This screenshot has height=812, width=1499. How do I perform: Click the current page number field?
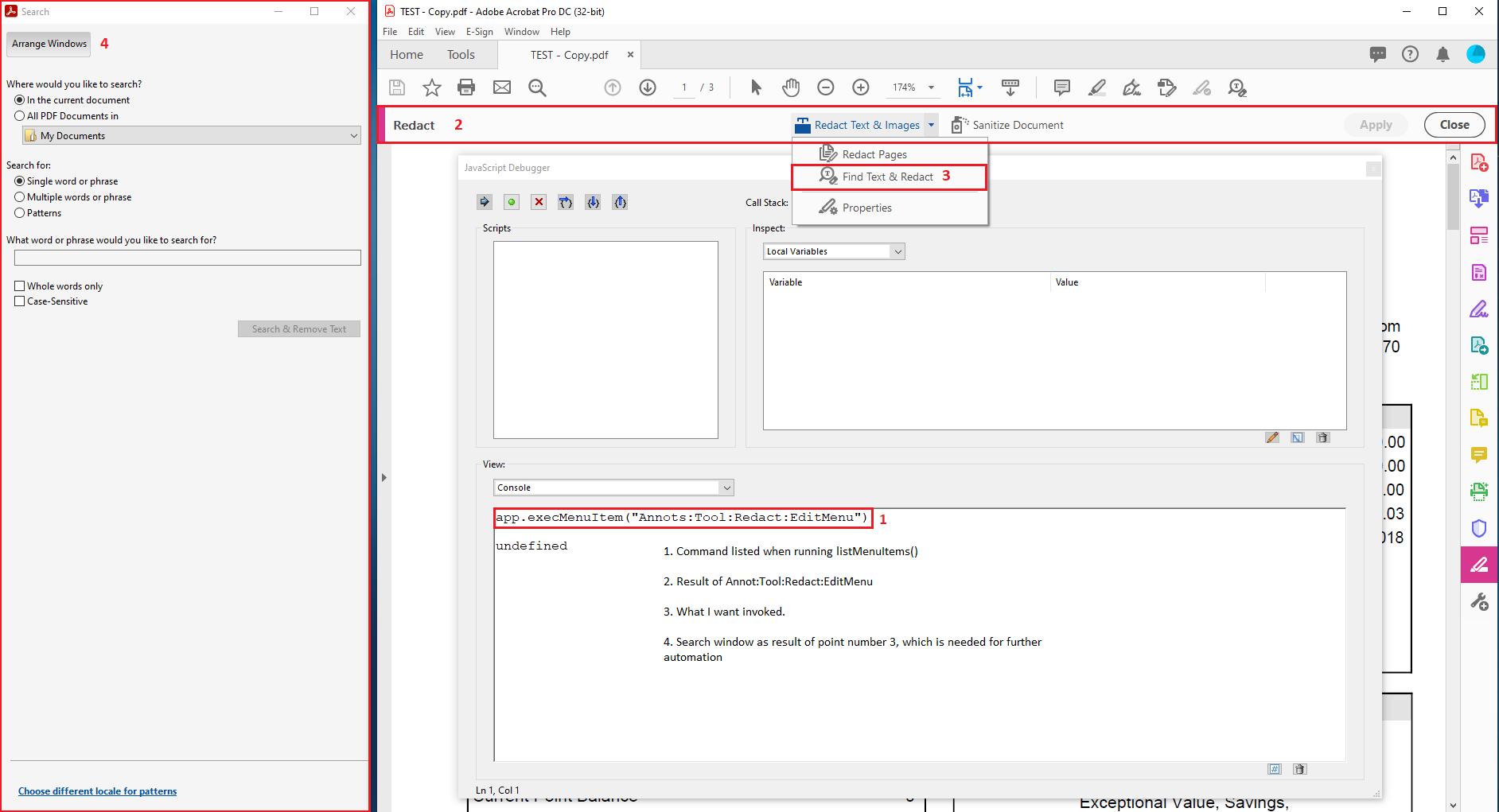click(684, 87)
